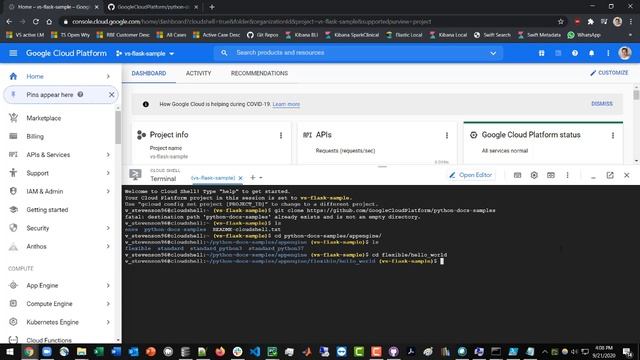Select the vs-flask-sample terminal tab
Screen dimensions: 640x360
[213, 178]
